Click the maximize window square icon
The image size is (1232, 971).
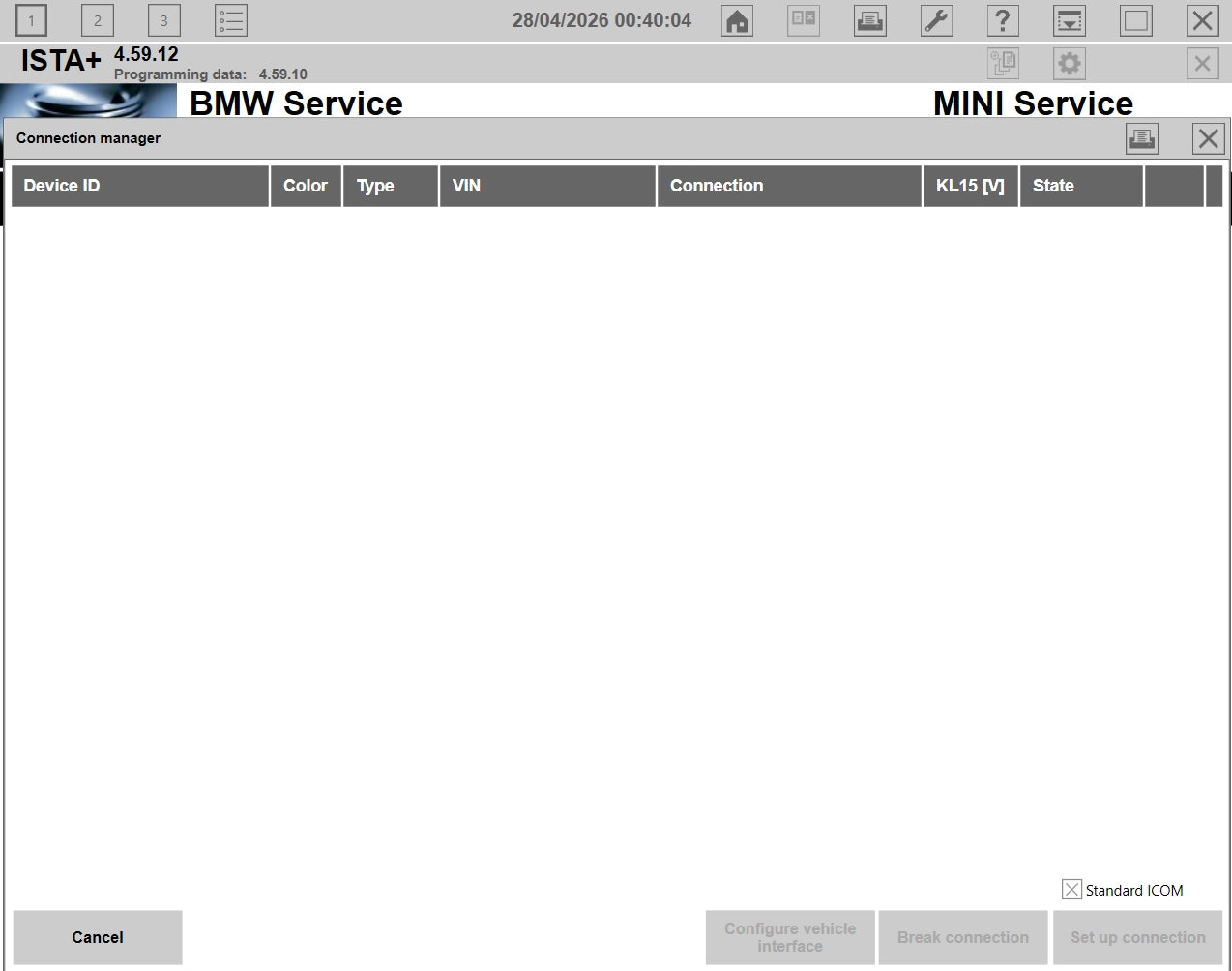1136,20
